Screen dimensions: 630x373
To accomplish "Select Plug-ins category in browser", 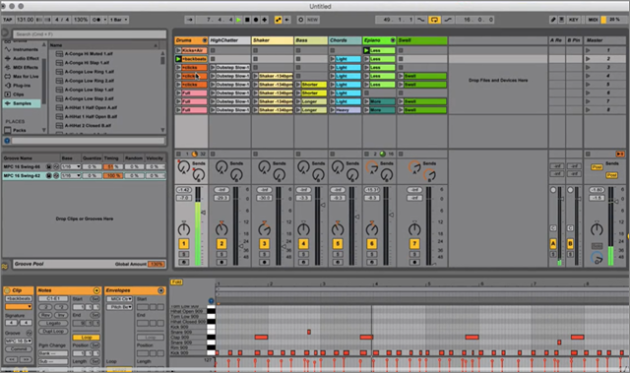I will (21, 85).
